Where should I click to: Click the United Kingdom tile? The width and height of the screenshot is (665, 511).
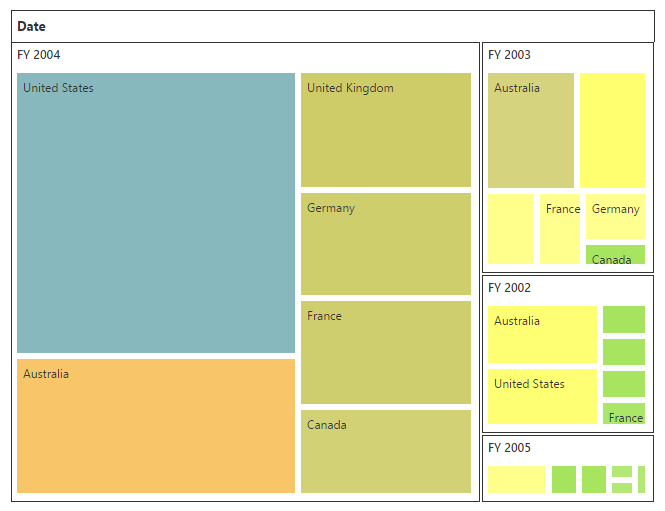[385, 129]
